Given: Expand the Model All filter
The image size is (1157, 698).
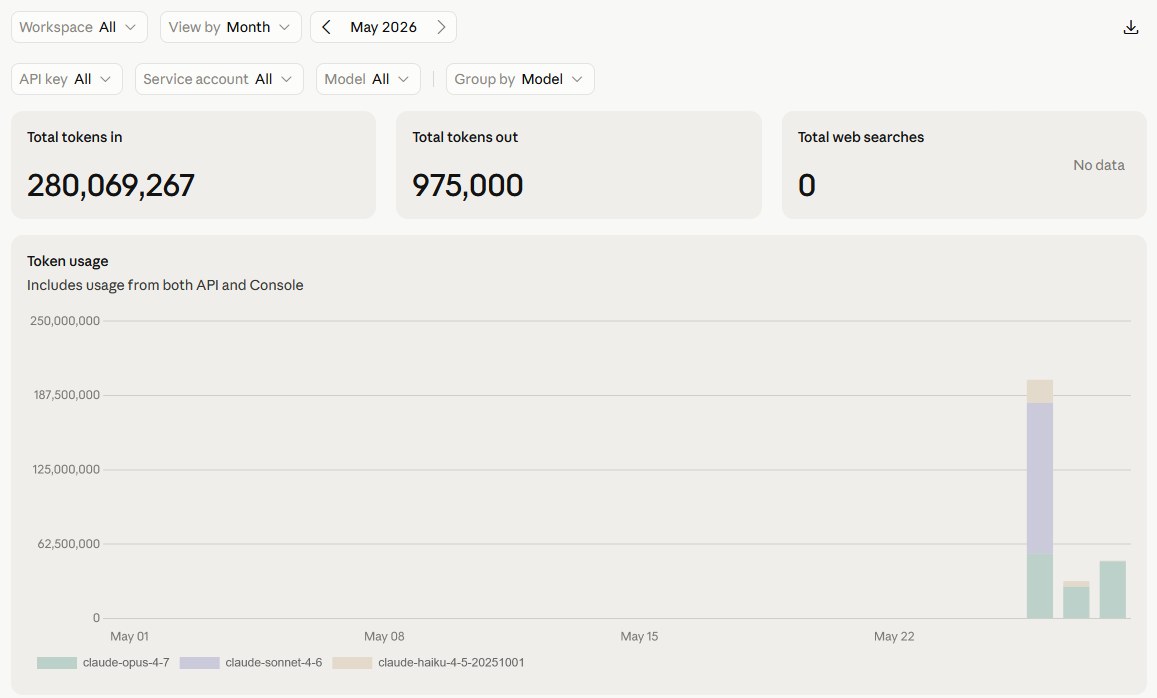Looking at the screenshot, I should (x=368, y=79).
